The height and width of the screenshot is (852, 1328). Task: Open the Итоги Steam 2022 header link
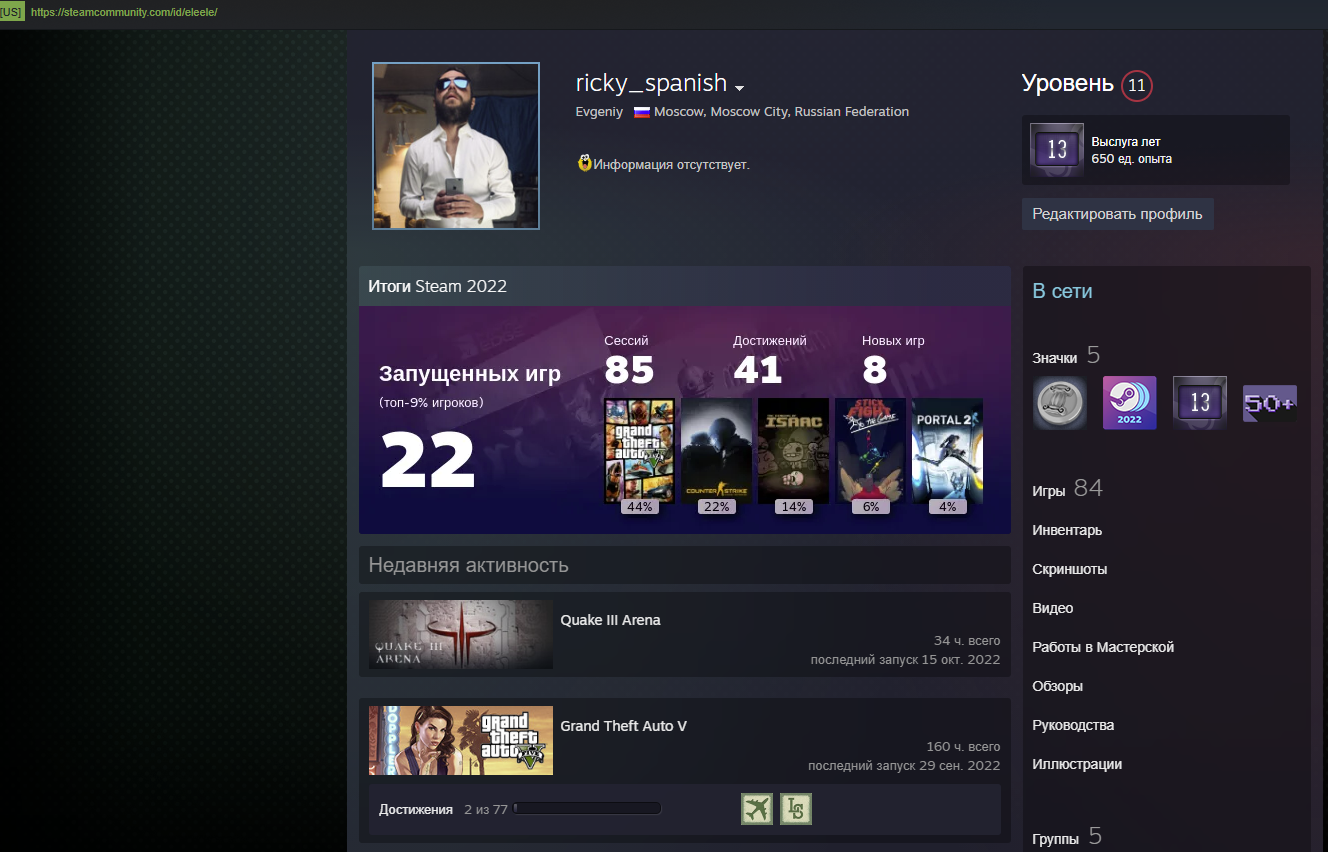pyautogui.click(x=438, y=286)
